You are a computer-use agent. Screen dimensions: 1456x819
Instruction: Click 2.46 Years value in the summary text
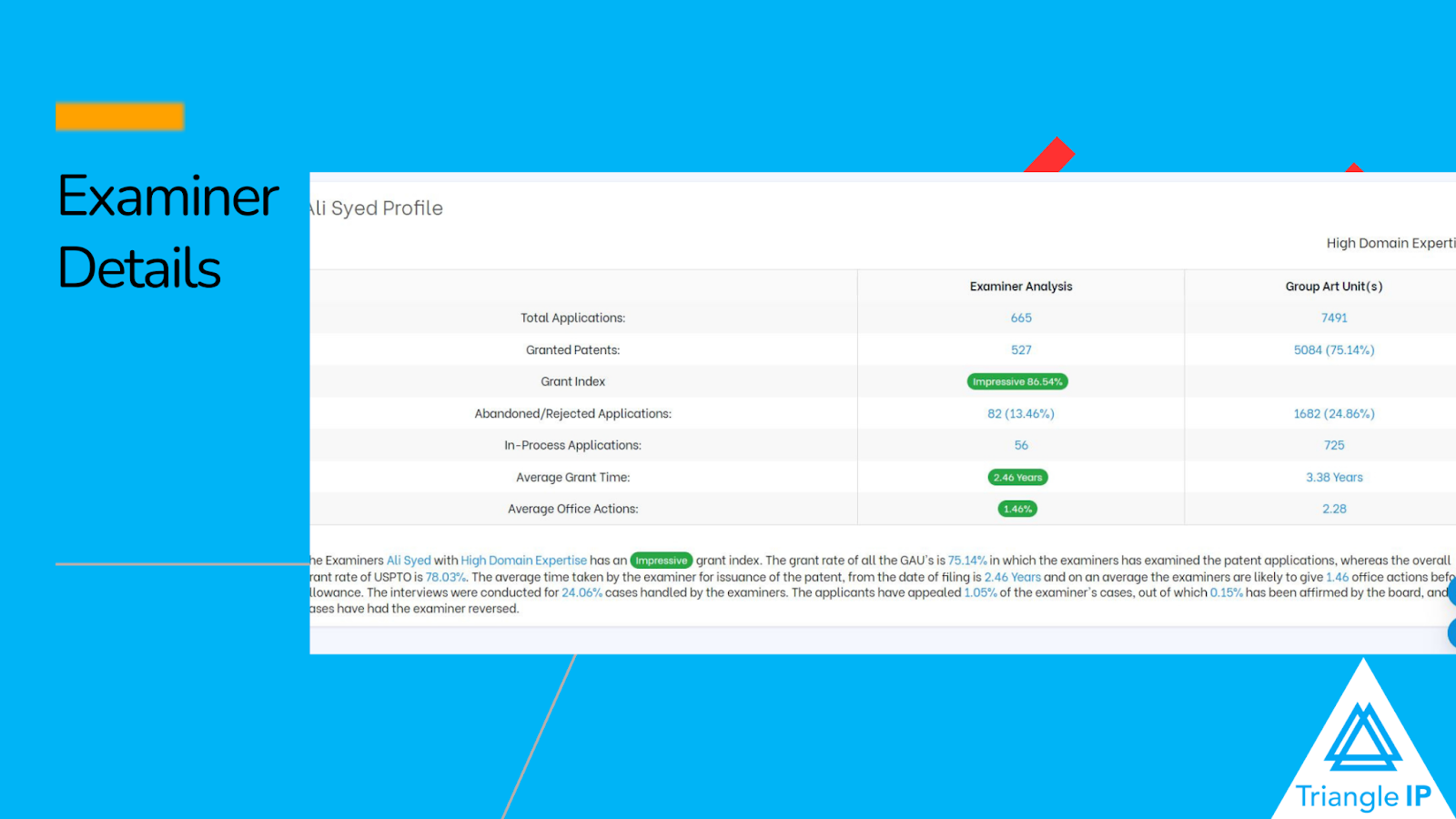coord(1012,577)
